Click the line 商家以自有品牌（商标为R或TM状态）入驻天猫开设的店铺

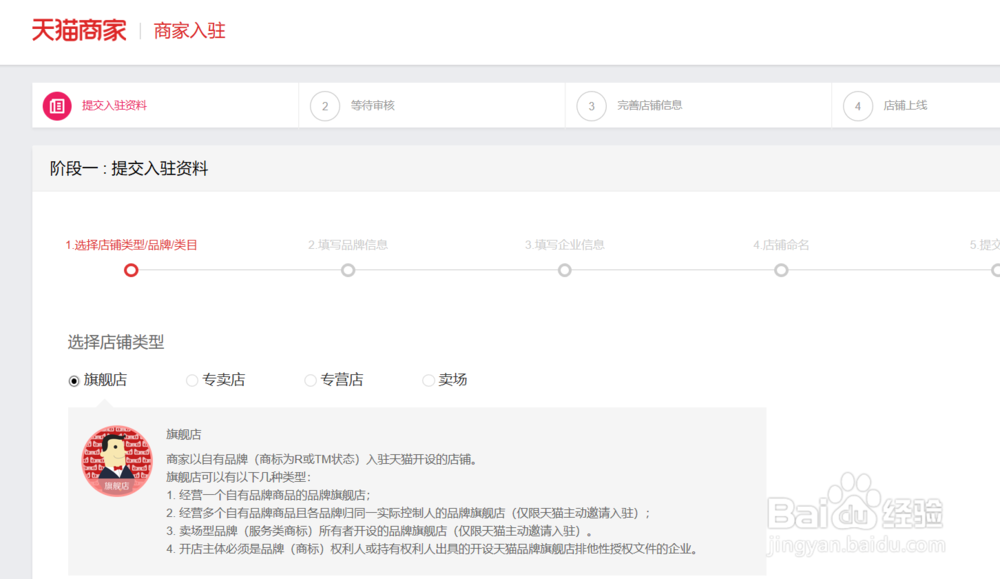click(x=322, y=459)
